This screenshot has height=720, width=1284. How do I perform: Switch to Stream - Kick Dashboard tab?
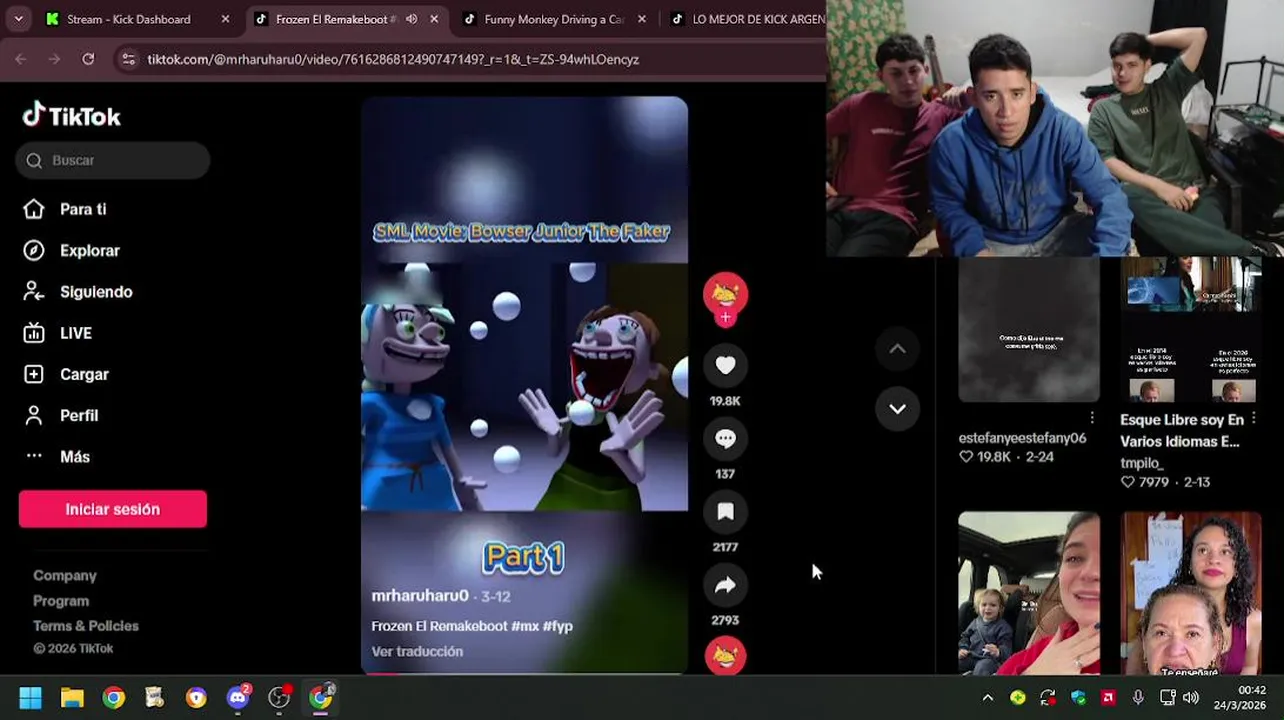pos(128,19)
